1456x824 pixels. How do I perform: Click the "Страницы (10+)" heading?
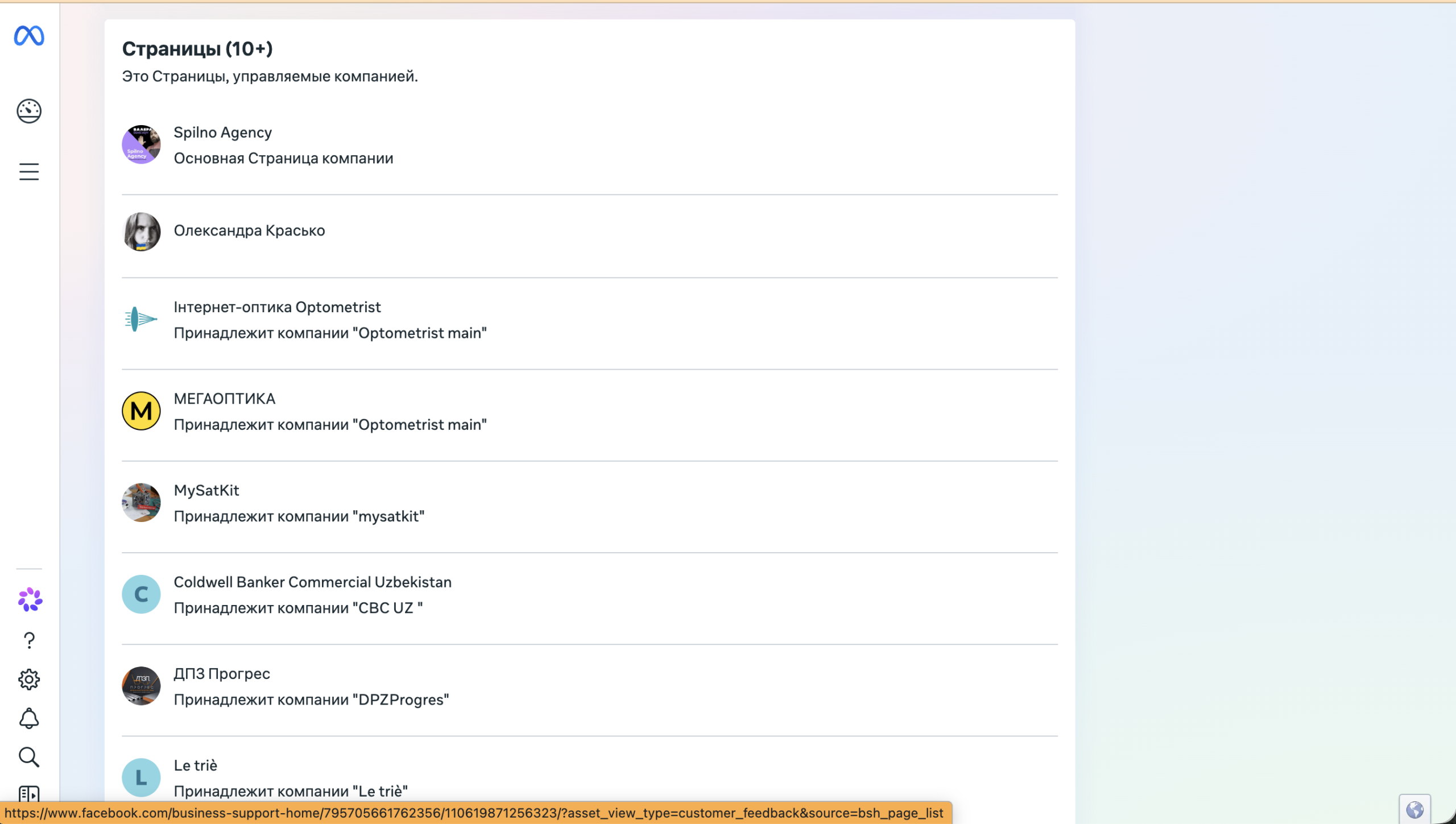[x=197, y=49]
